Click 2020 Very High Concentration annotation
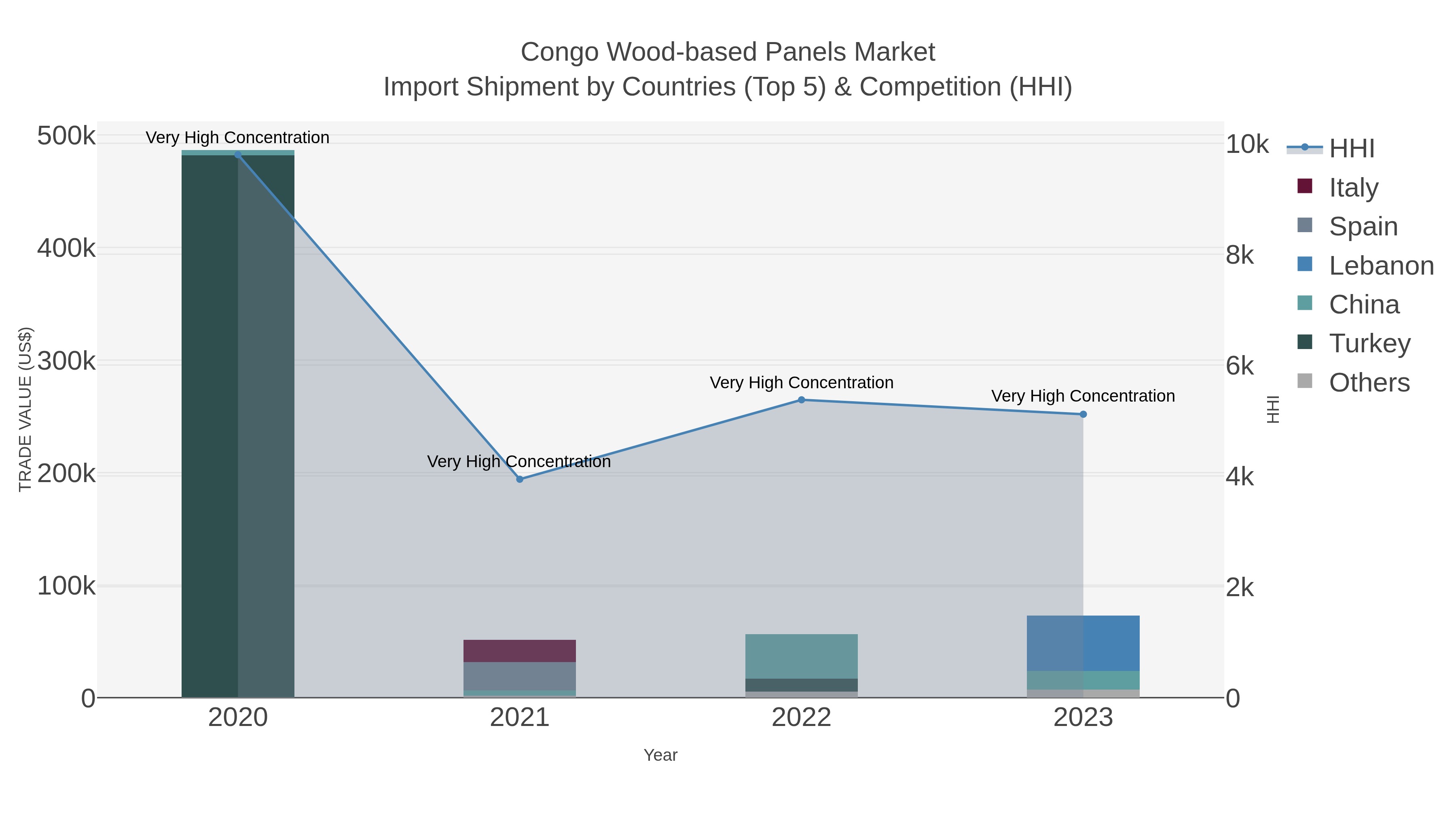Image resolution: width=1456 pixels, height=819 pixels. pos(237,138)
